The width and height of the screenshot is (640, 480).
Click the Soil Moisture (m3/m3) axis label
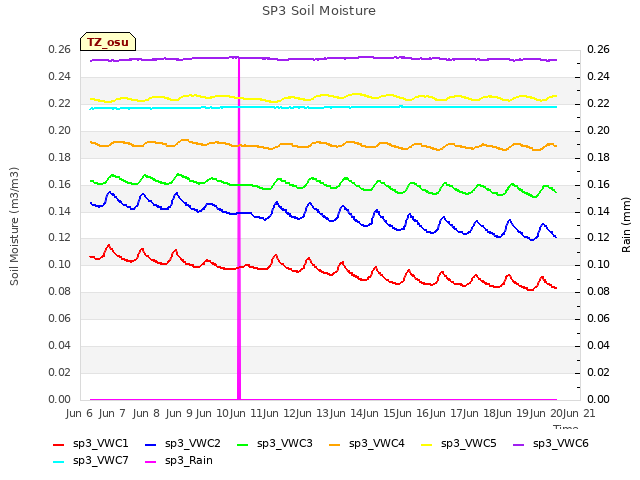pos(14,226)
